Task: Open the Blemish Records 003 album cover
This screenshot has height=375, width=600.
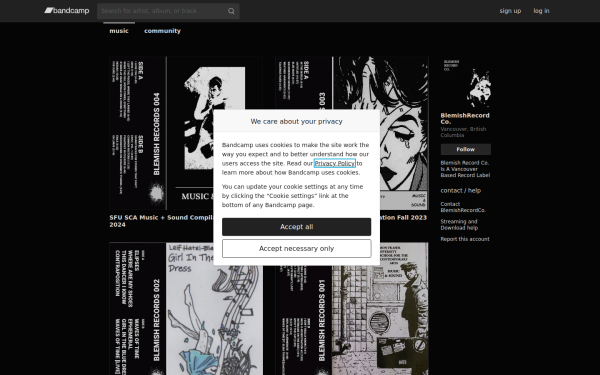Action: tap(352, 133)
